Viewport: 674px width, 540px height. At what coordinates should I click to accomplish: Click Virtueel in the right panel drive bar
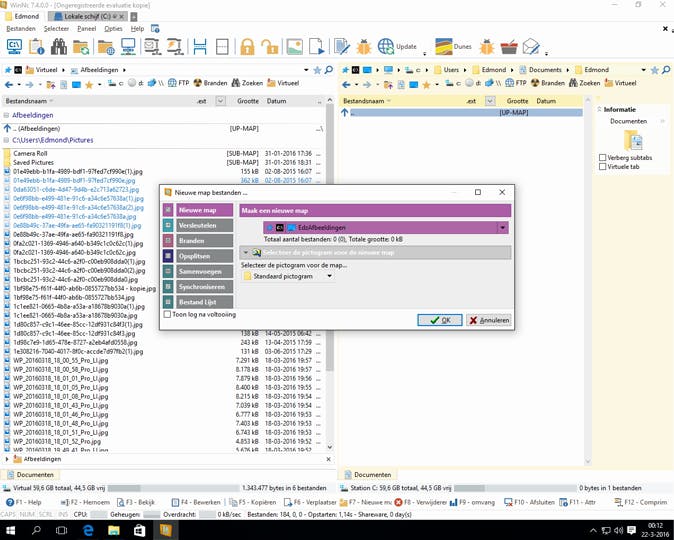pos(620,83)
